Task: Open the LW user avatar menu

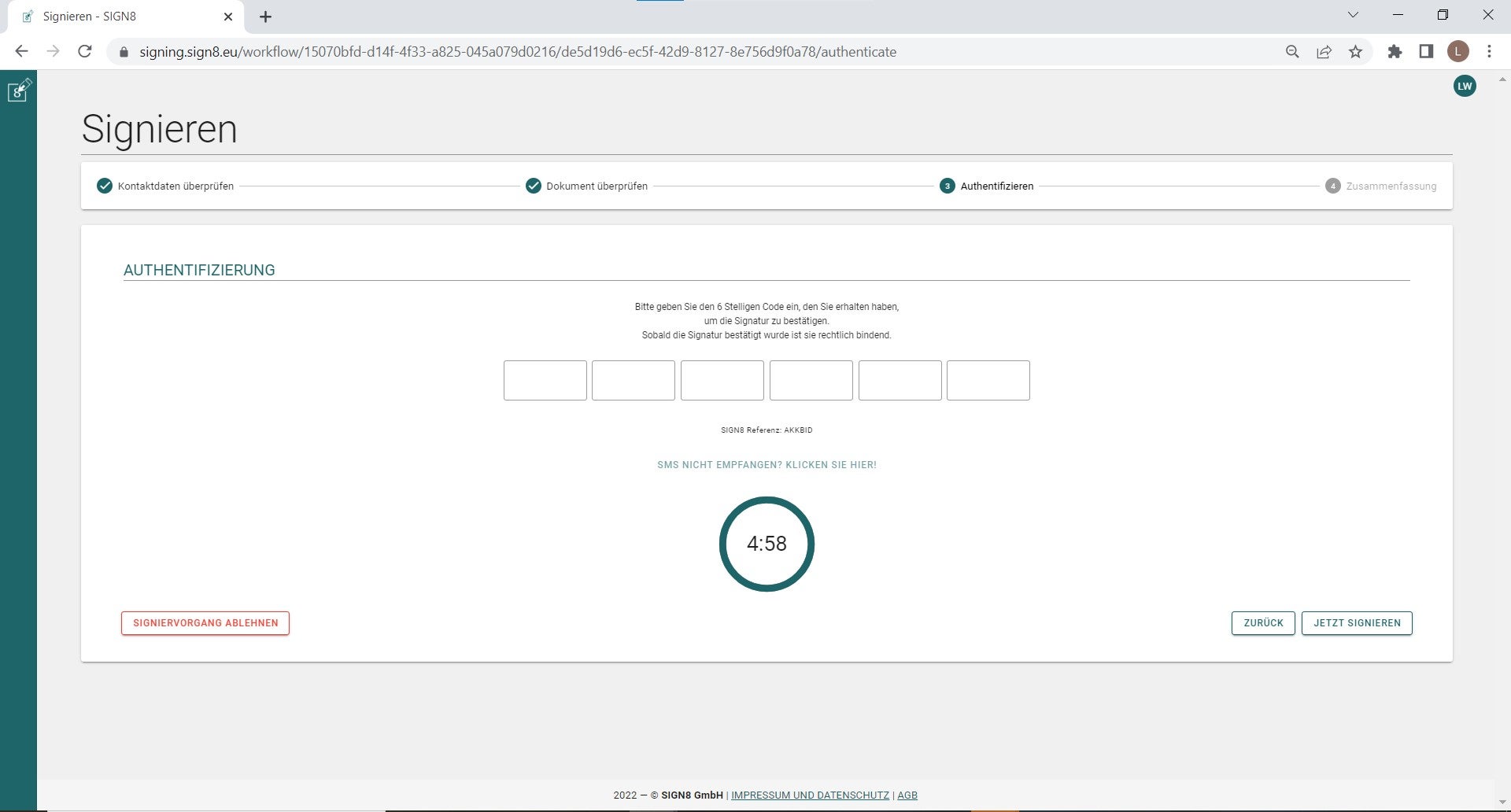Action: (1465, 87)
